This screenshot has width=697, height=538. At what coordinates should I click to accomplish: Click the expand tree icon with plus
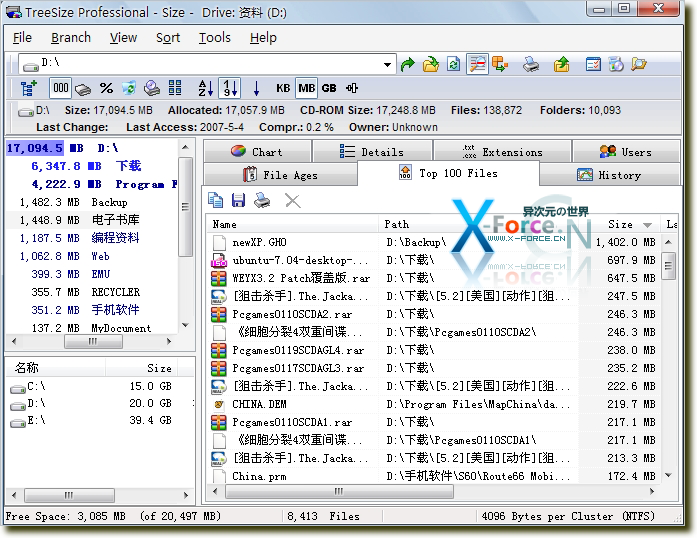(x=28, y=88)
